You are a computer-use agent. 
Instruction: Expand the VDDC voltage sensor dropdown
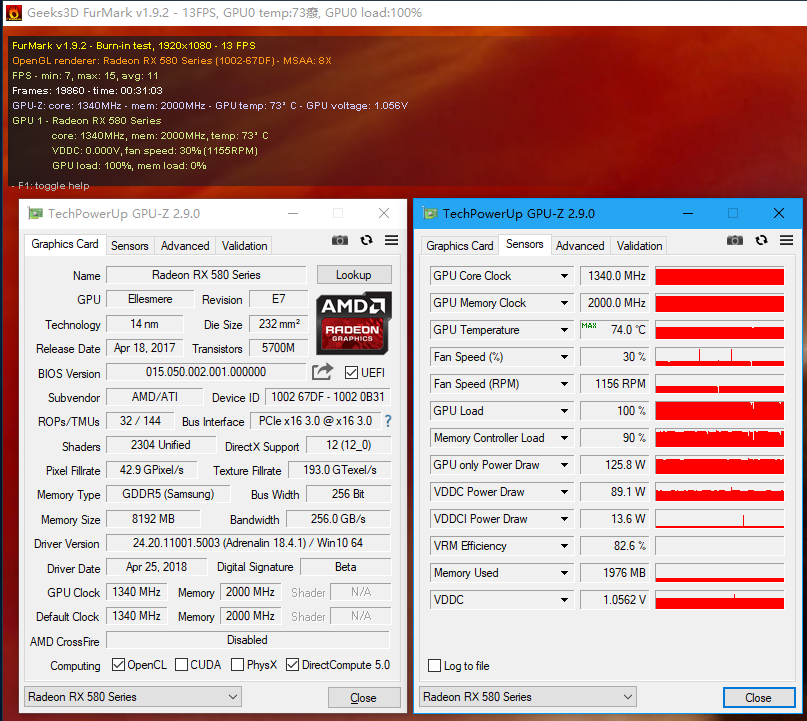tap(564, 600)
